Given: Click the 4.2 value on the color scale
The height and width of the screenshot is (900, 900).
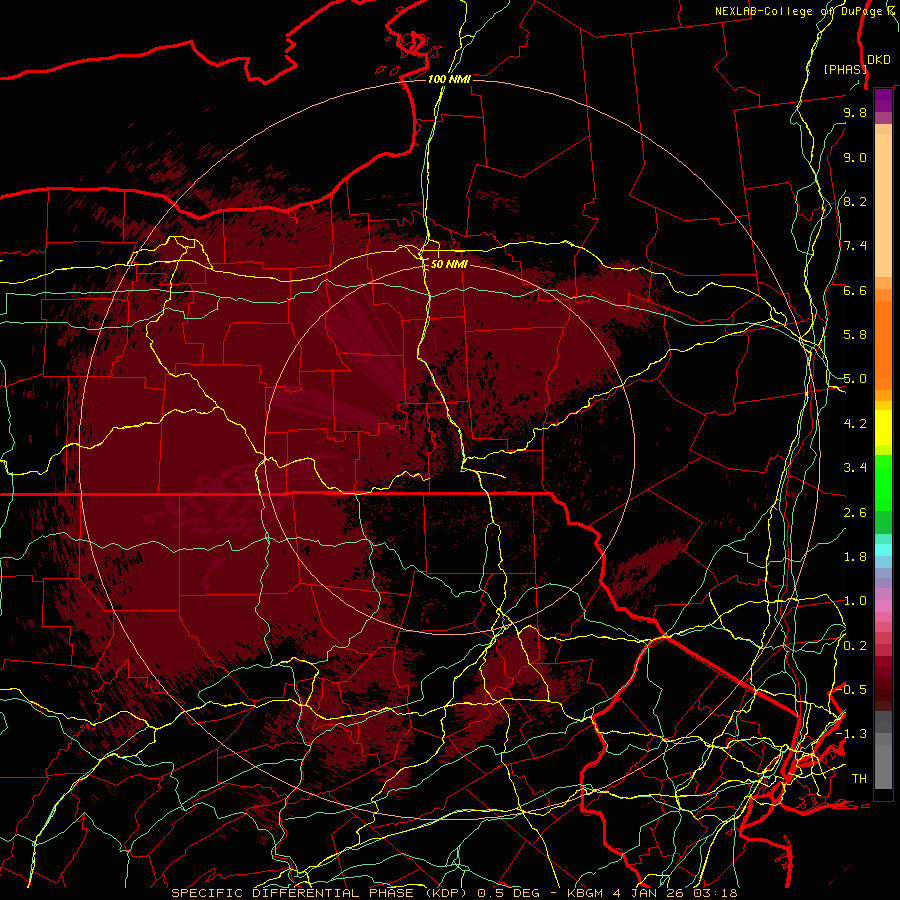Looking at the screenshot, I should (x=855, y=424).
